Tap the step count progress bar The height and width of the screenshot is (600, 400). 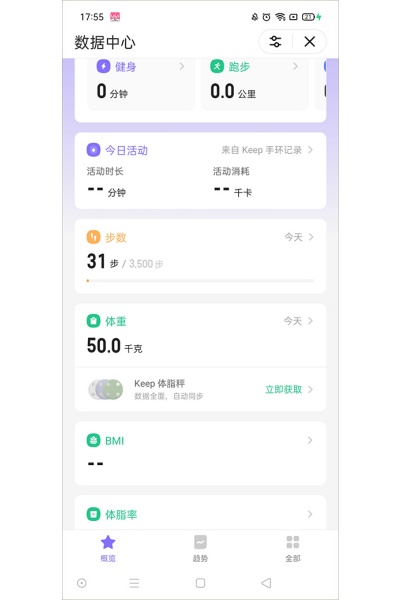[x=200, y=281]
